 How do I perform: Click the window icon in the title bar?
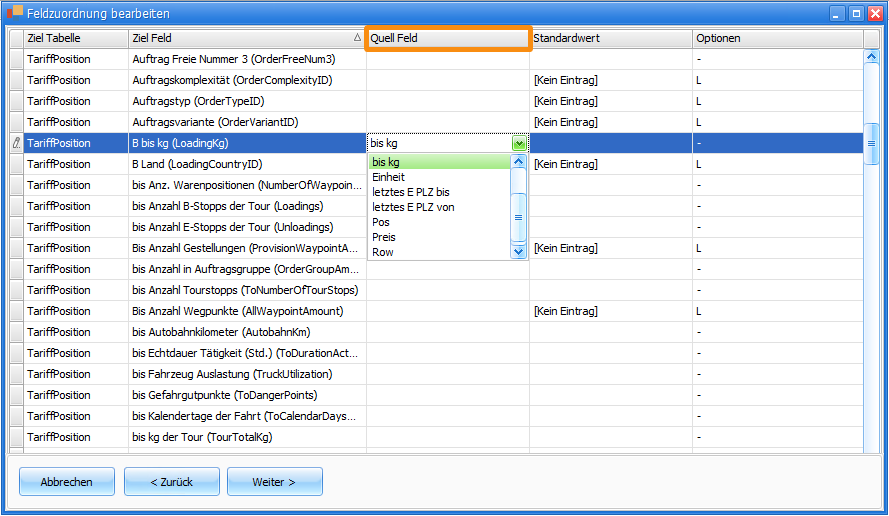point(15,13)
